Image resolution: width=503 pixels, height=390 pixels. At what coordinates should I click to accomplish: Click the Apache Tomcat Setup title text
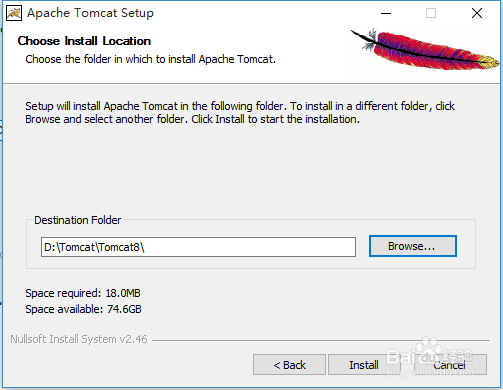pyautogui.click(x=90, y=13)
